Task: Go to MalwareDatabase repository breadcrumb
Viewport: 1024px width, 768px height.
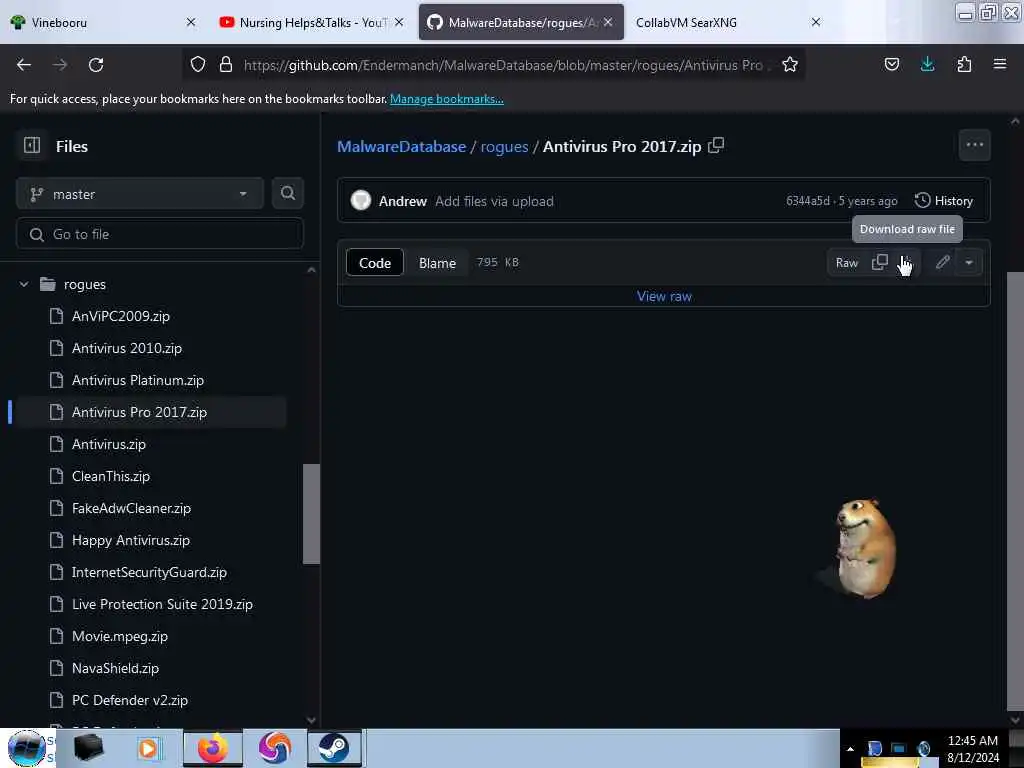Action: pos(402,146)
